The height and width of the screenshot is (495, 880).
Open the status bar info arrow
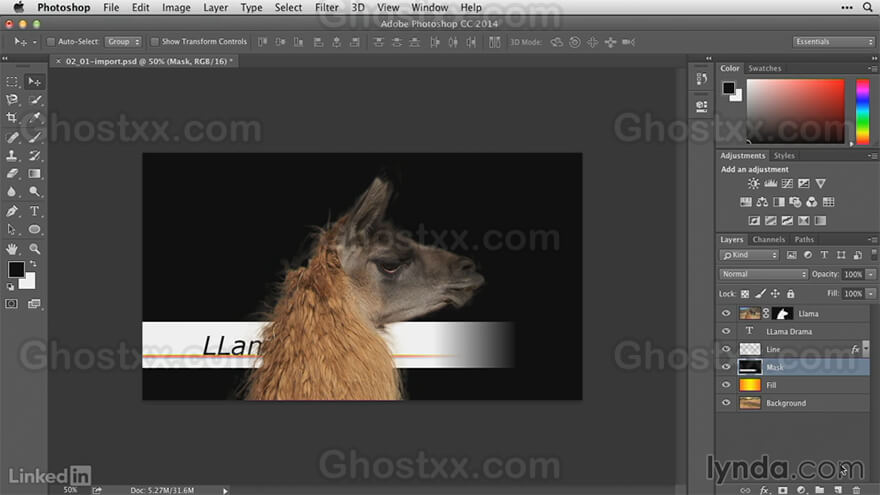225,491
